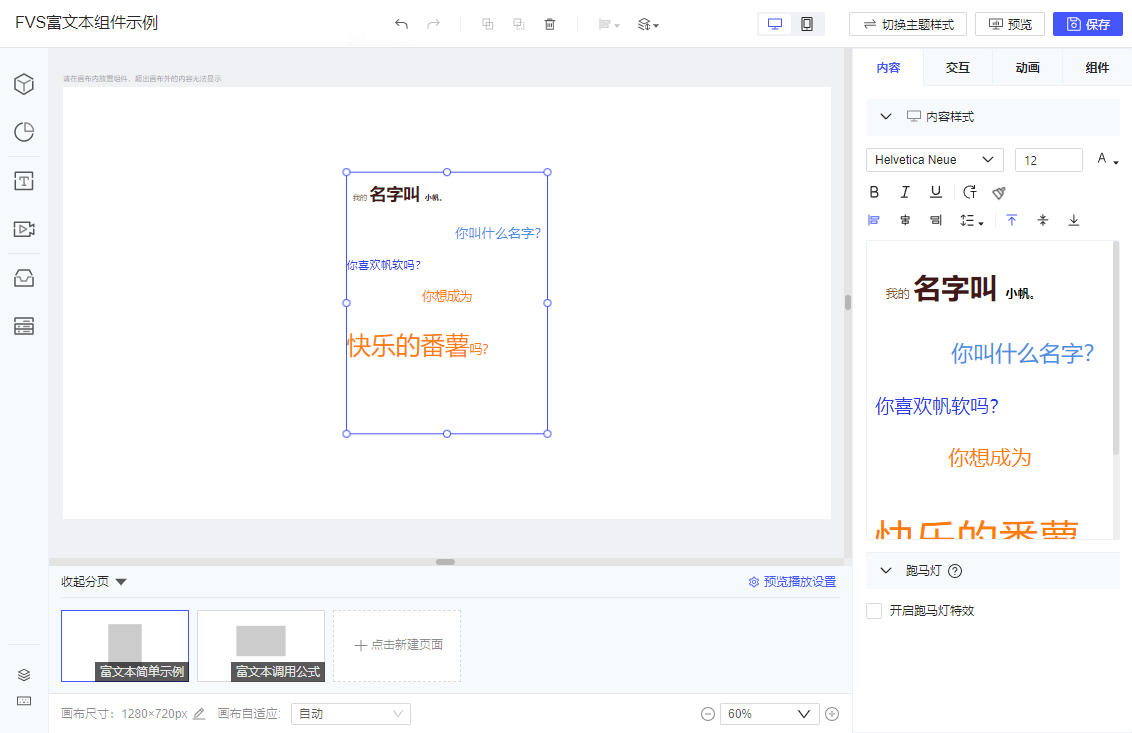Open the chart component sidebar icon
This screenshot has height=733, width=1132.
24,132
